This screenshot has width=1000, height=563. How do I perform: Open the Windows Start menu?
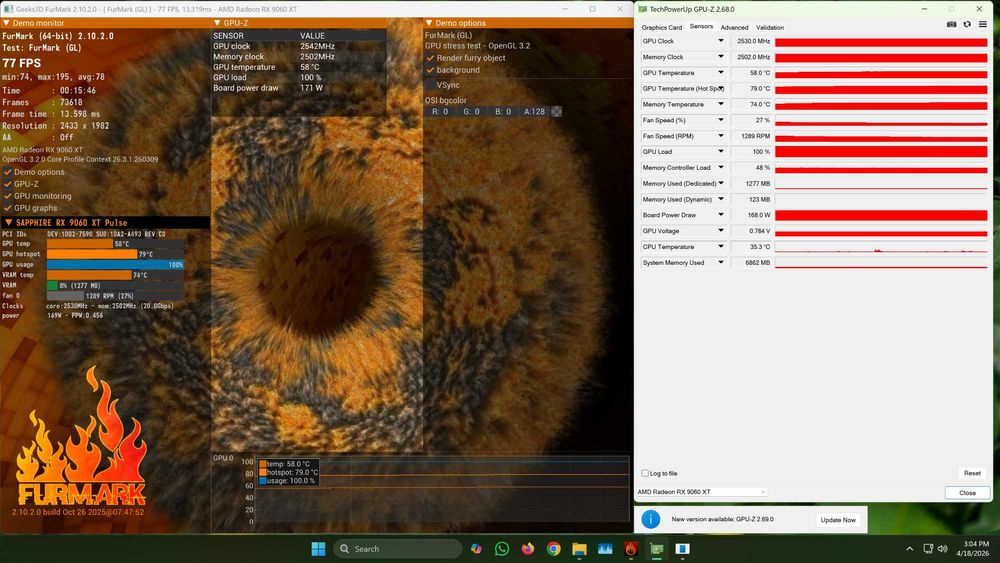(x=318, y=548)
